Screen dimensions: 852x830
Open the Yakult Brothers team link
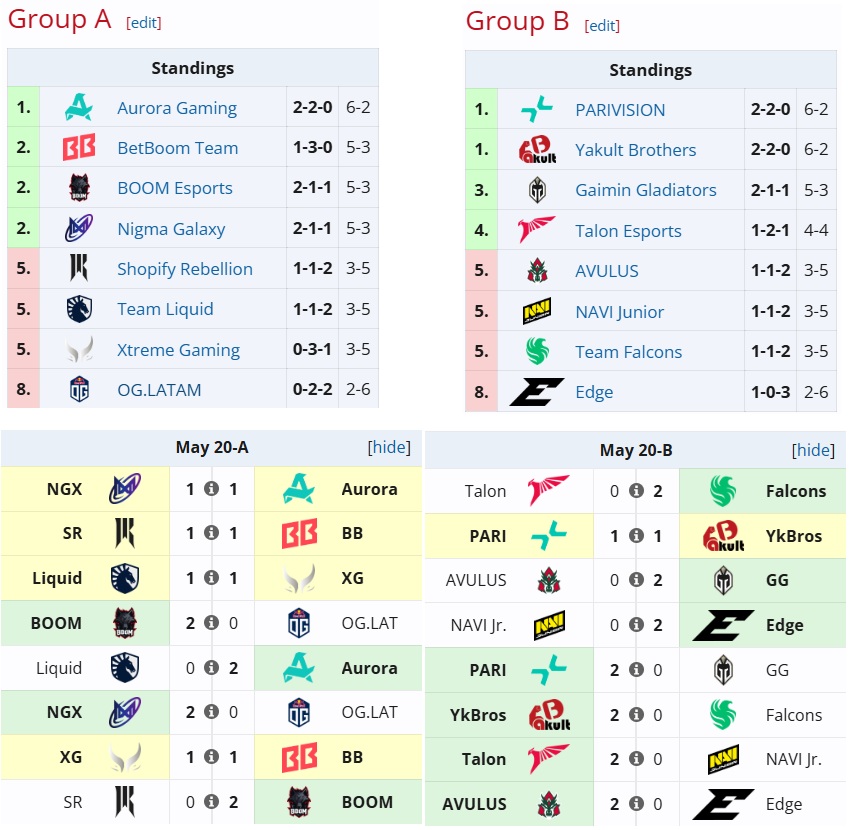(635, 150)
